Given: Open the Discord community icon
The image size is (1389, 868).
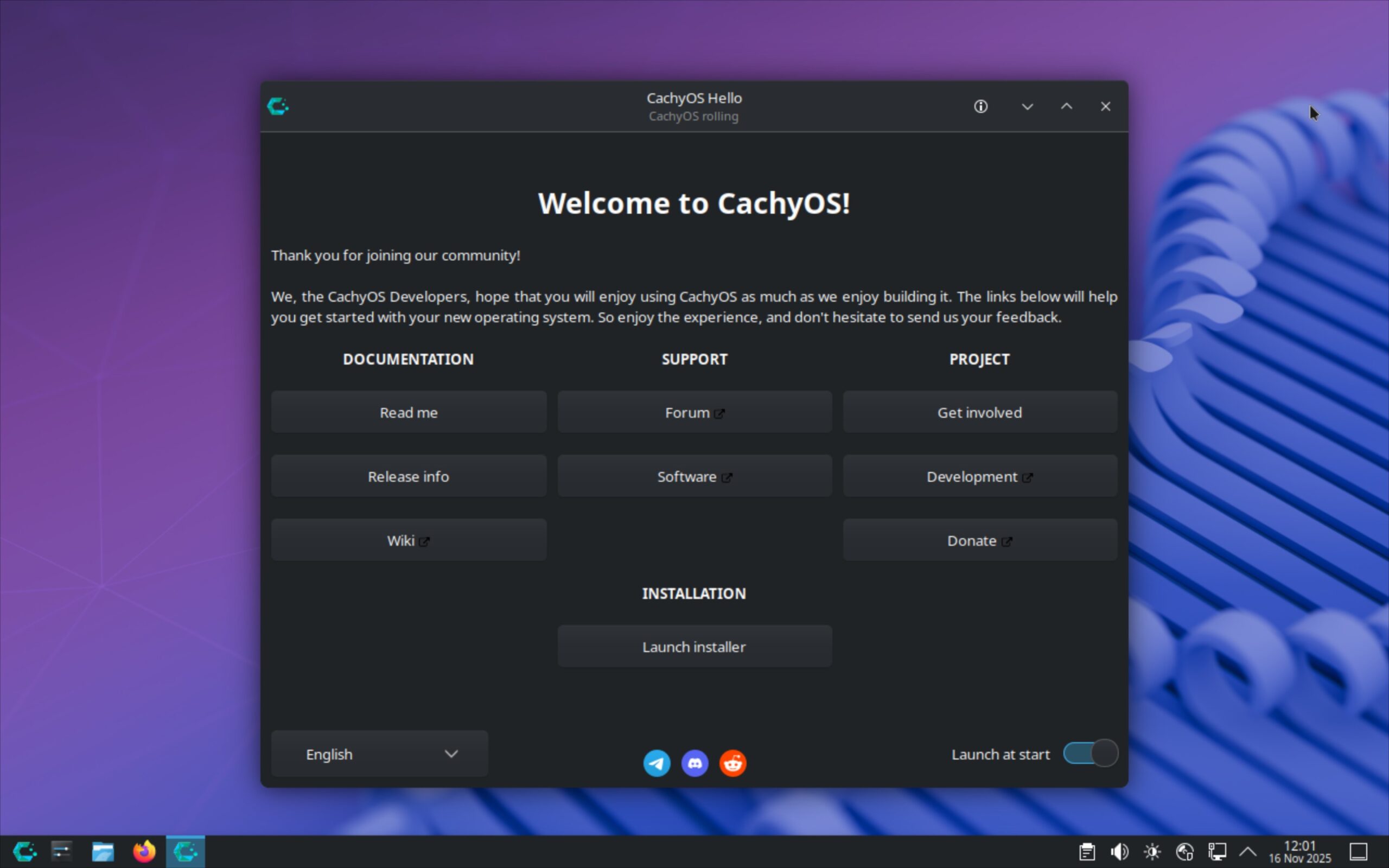Looking at the screenshot, I should (x=694, y=763).
